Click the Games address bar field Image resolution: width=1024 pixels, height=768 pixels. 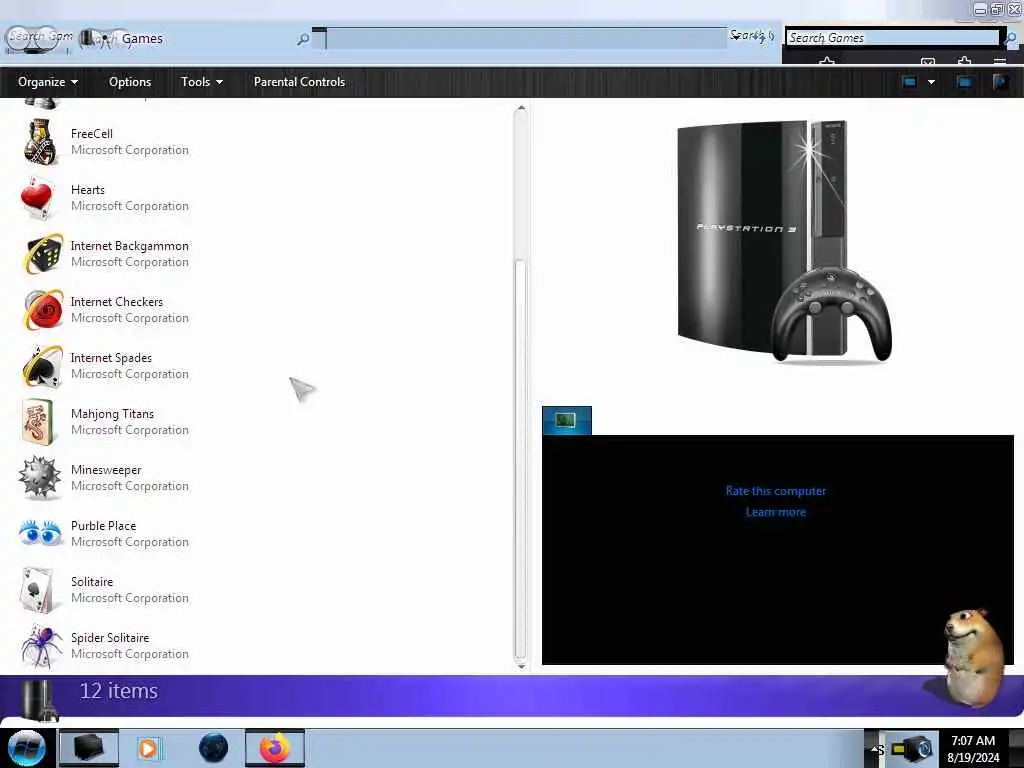(x=526, y=38)
